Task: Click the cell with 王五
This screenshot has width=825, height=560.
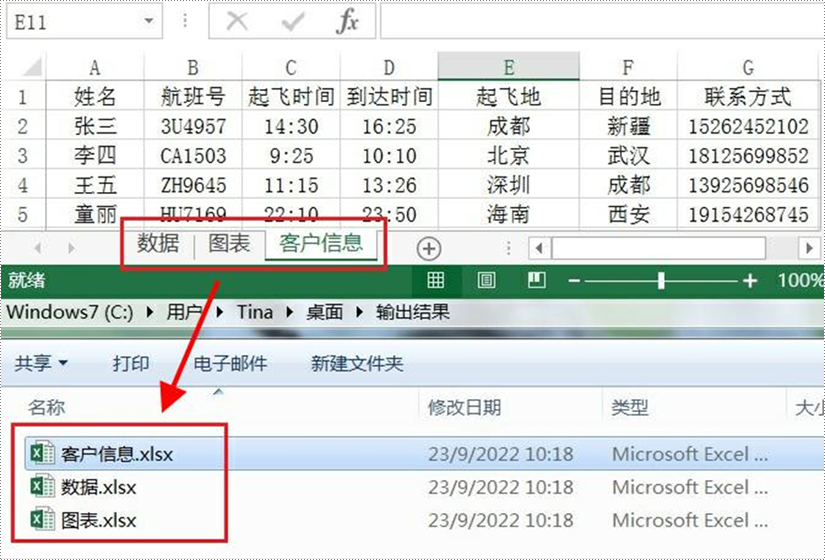Action: click(x=95, y=185)
